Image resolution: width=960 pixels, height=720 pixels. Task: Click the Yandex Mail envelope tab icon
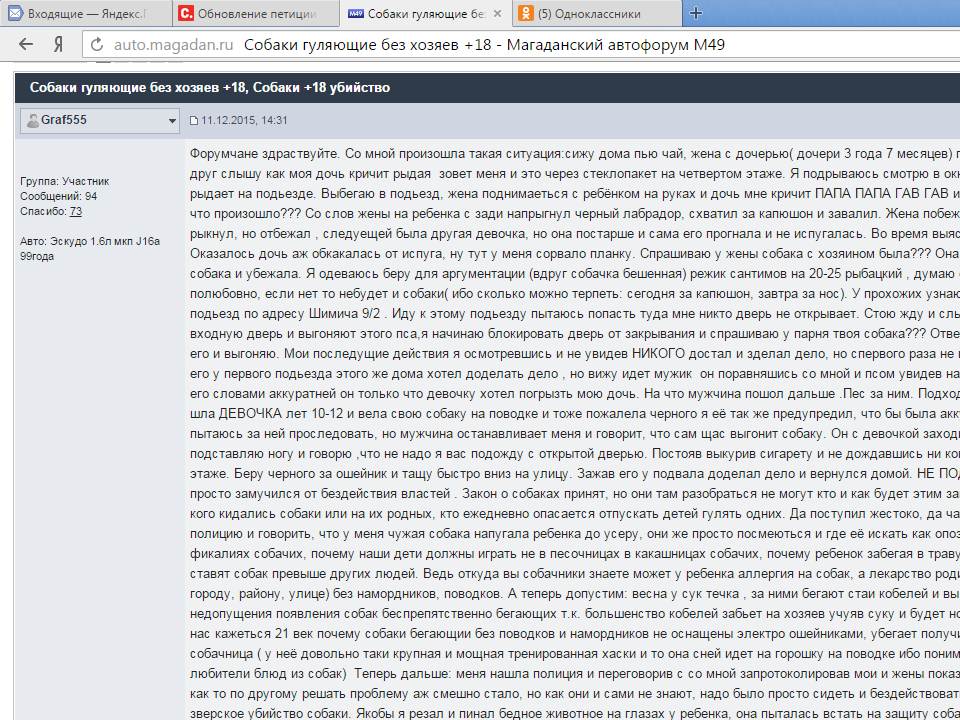click(15, 14)
